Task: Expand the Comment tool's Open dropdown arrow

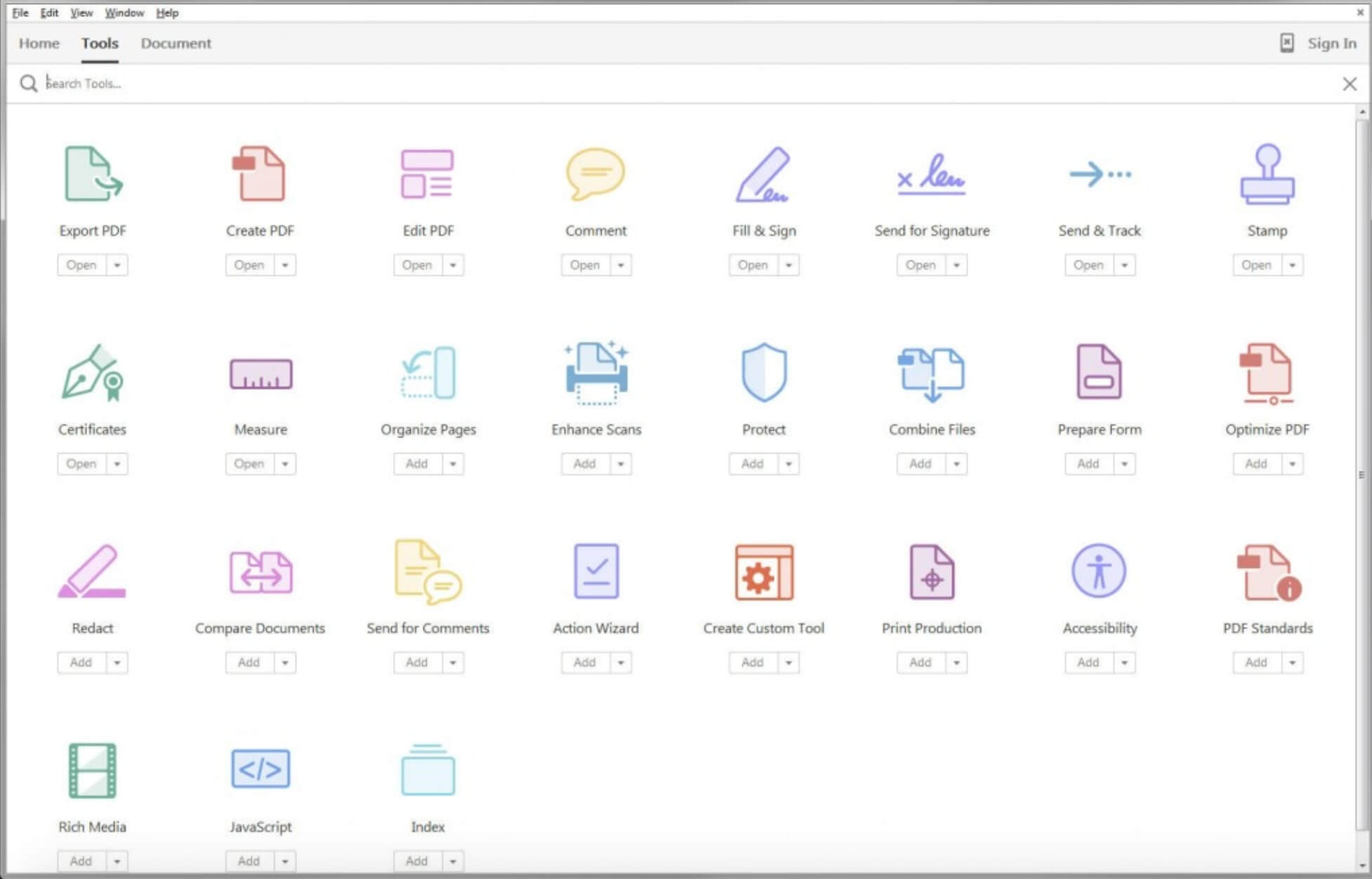Action: tap(620, 265)
